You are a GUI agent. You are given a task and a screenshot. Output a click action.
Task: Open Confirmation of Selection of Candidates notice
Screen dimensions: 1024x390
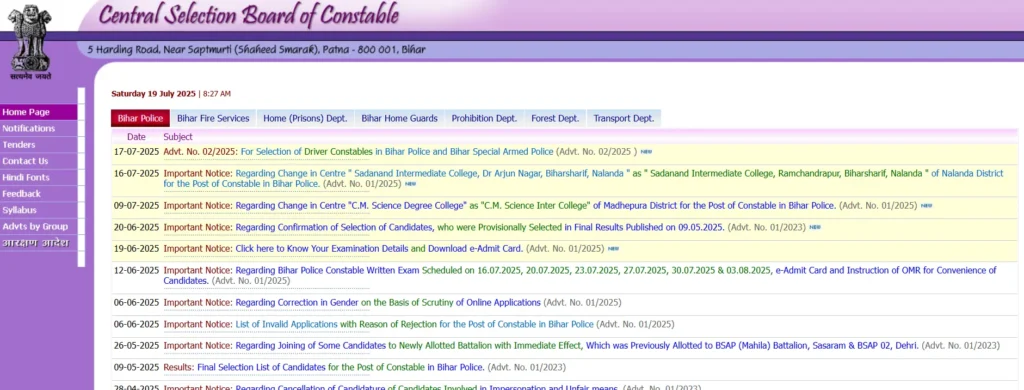[480, 227]
